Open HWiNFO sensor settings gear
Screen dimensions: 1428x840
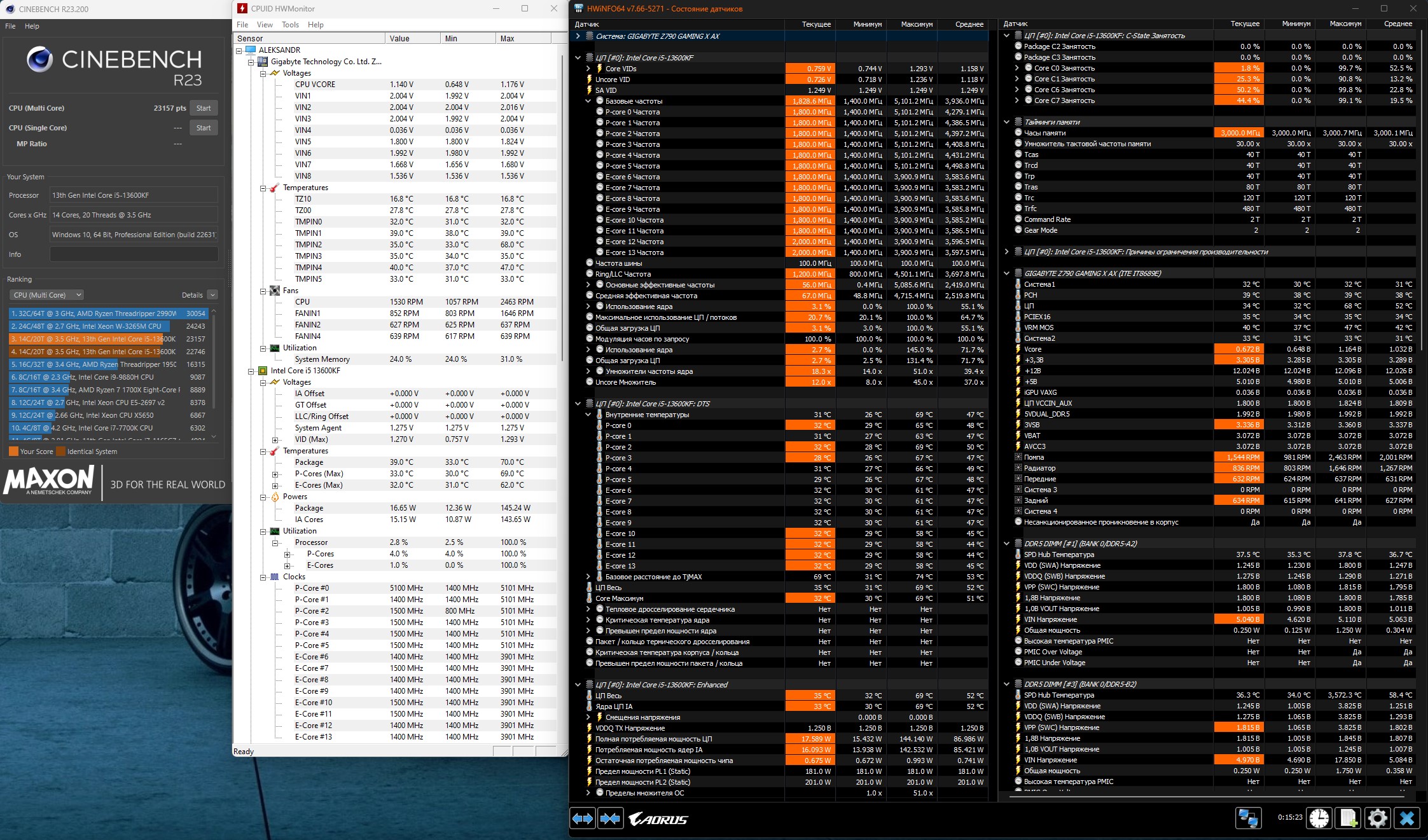1377,818
